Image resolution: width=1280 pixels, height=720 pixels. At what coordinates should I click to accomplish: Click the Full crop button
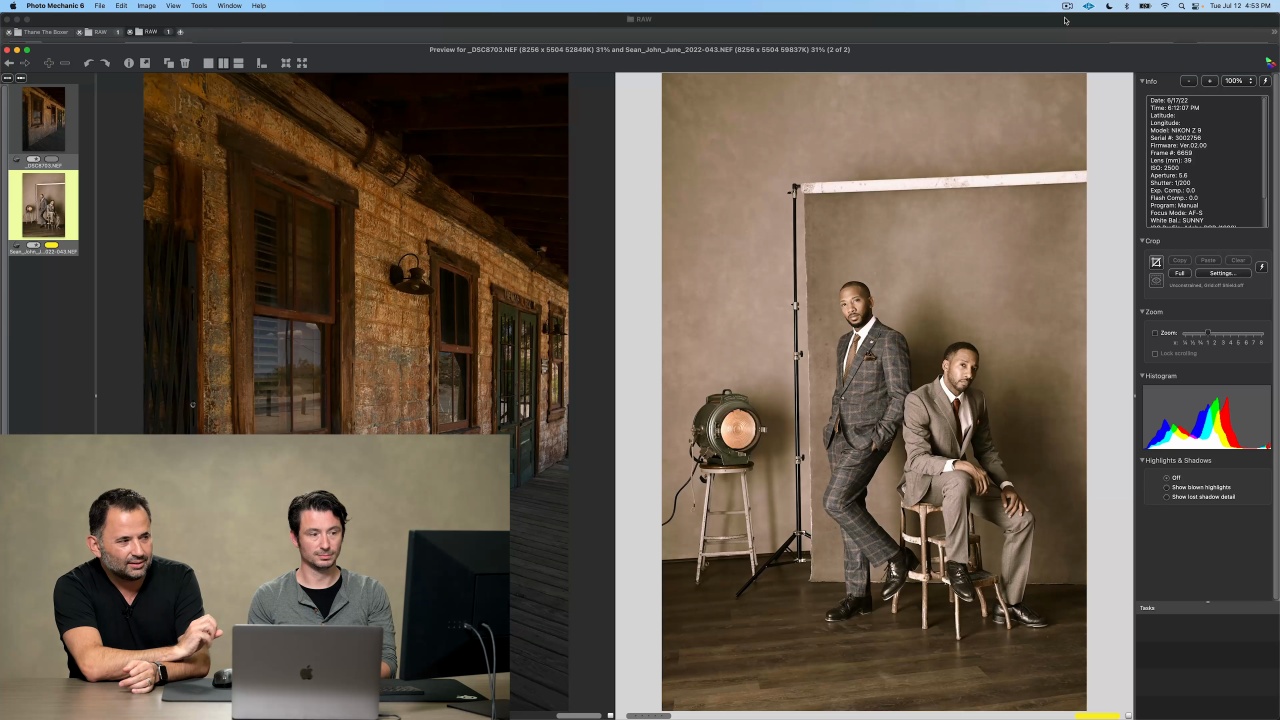1180,273
